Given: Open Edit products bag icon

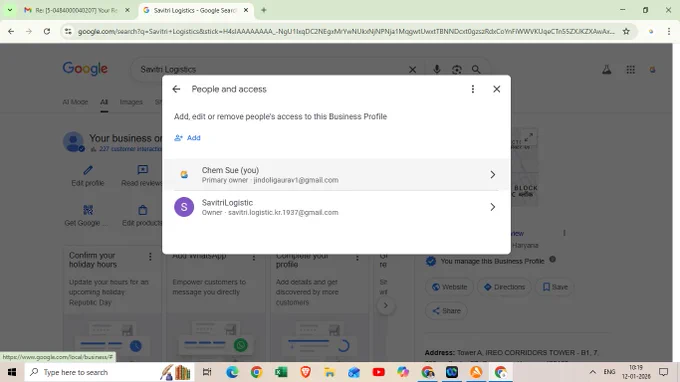Looking at the screenshot, I should coord(143,210).
